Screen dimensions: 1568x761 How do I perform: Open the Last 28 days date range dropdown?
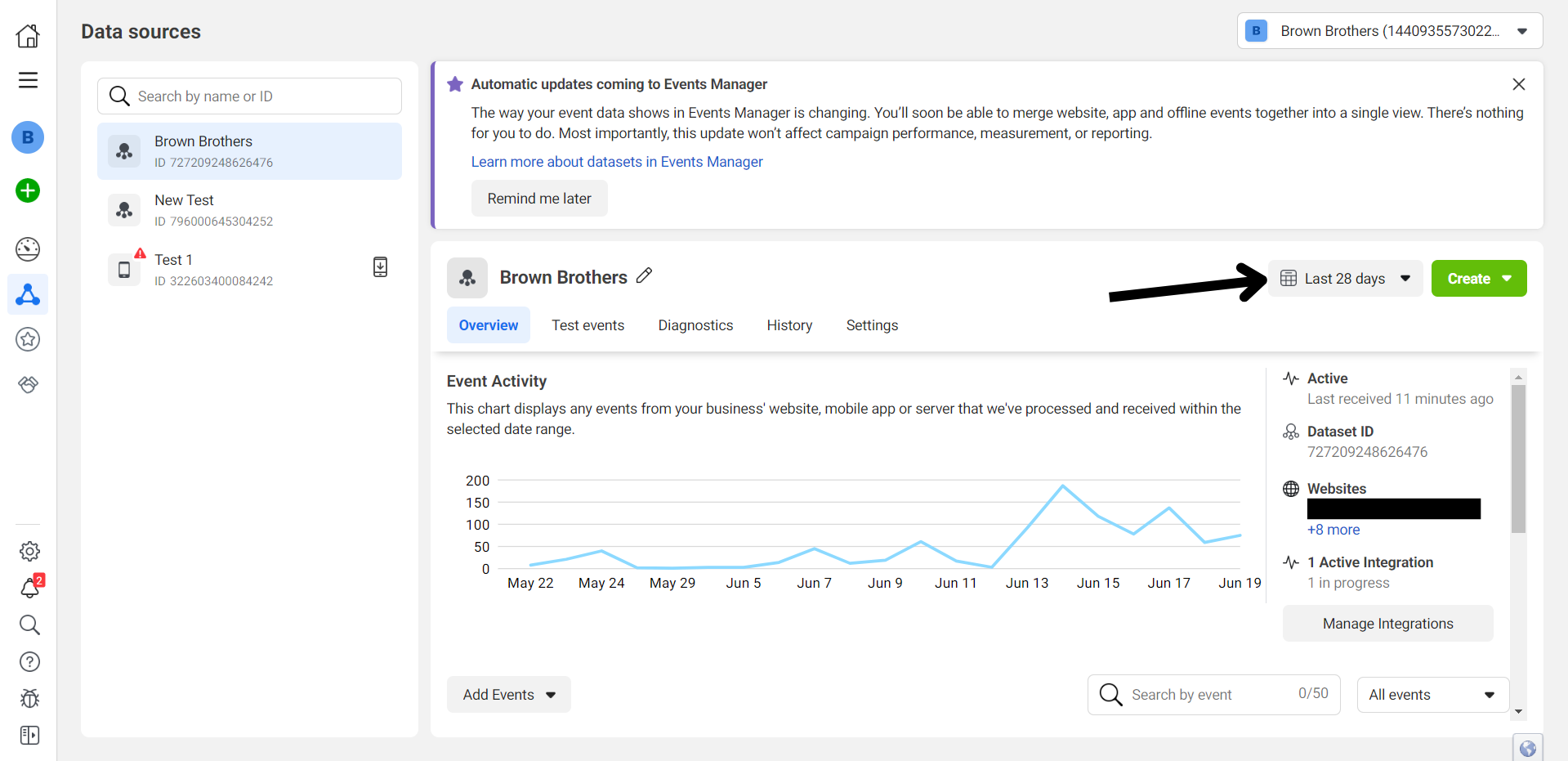pyautogui.click(x=1346, y=279)
